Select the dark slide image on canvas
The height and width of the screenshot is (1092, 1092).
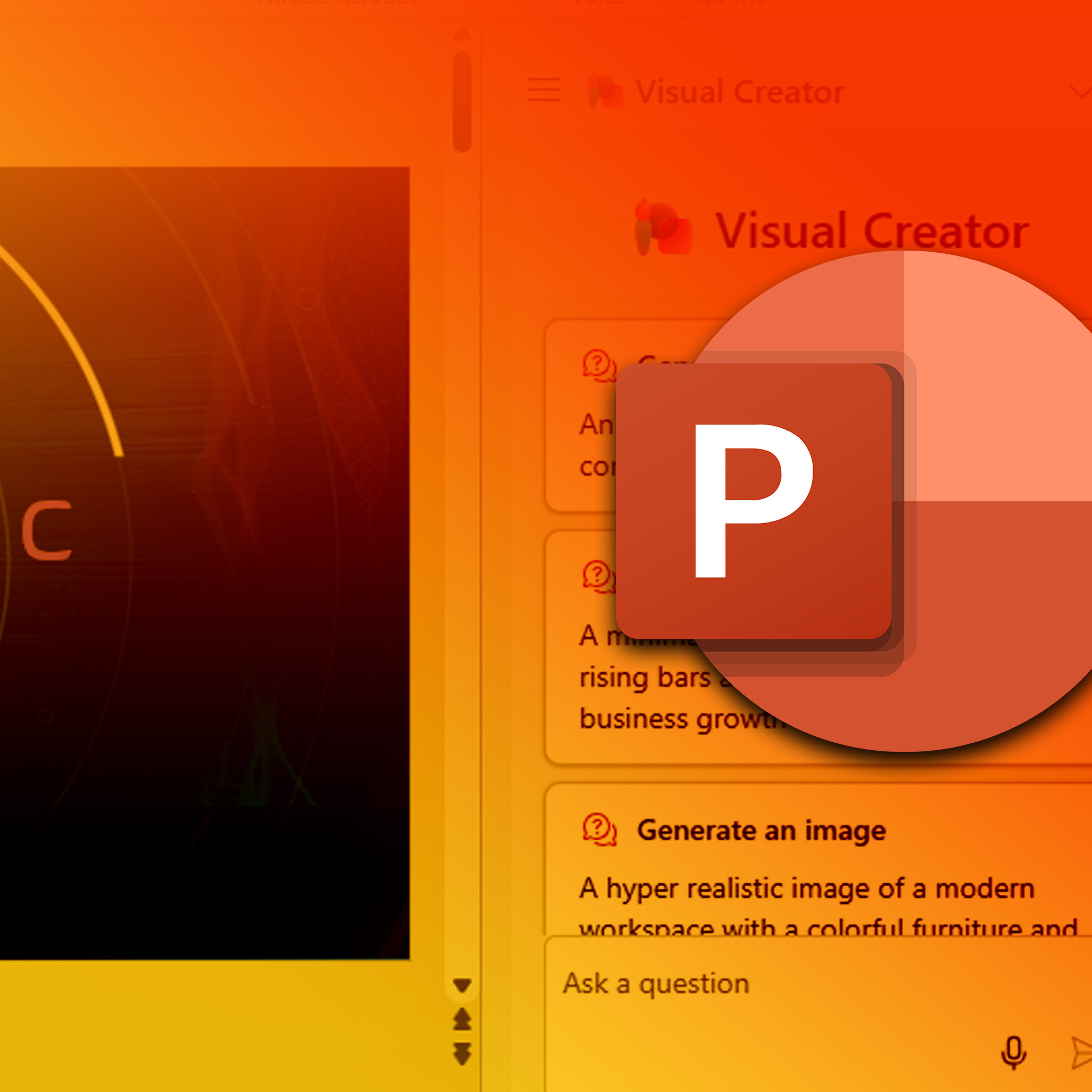(x=205, y=563)
